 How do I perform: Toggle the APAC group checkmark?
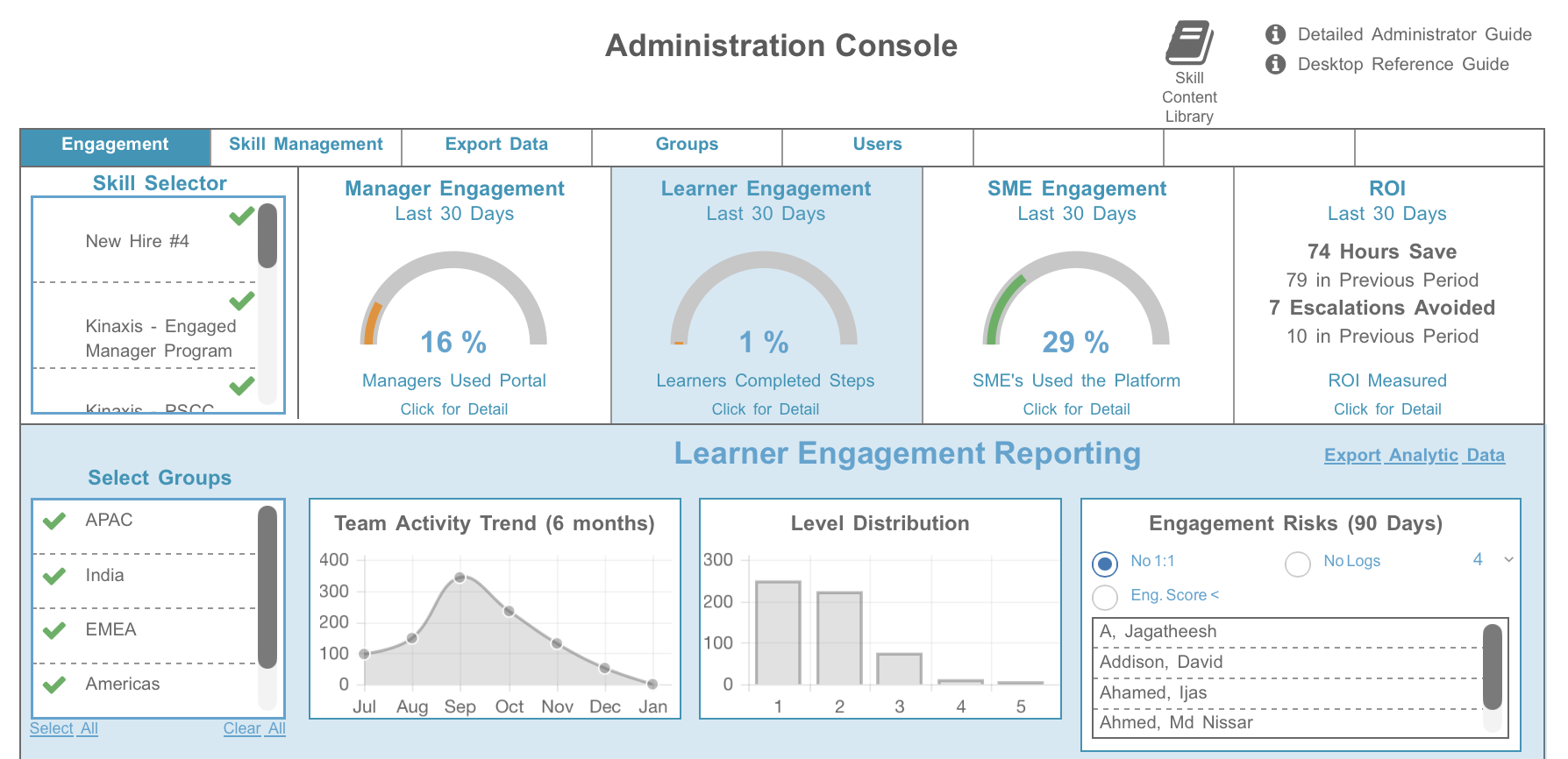point(54,521)
